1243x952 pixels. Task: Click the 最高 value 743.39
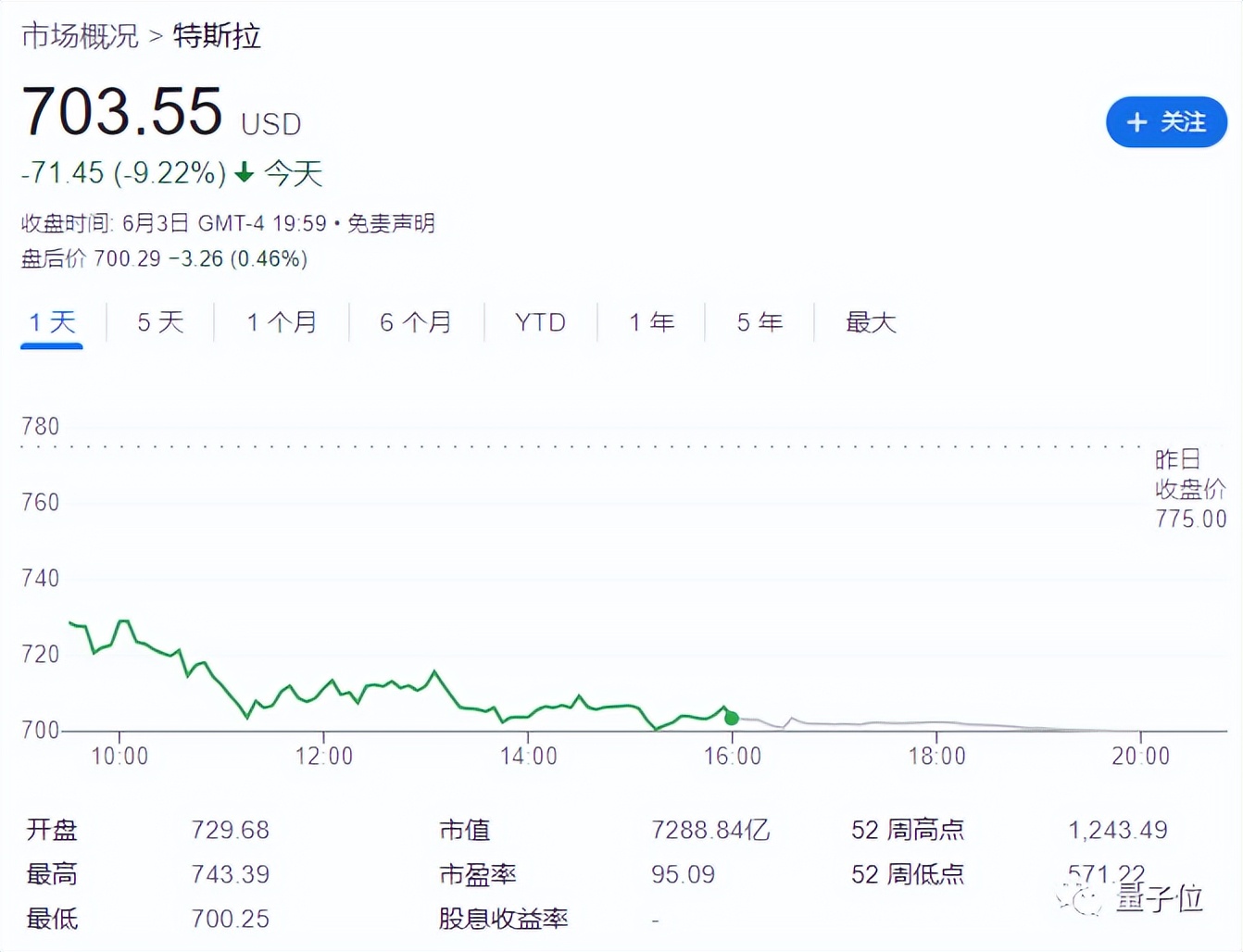231,874
